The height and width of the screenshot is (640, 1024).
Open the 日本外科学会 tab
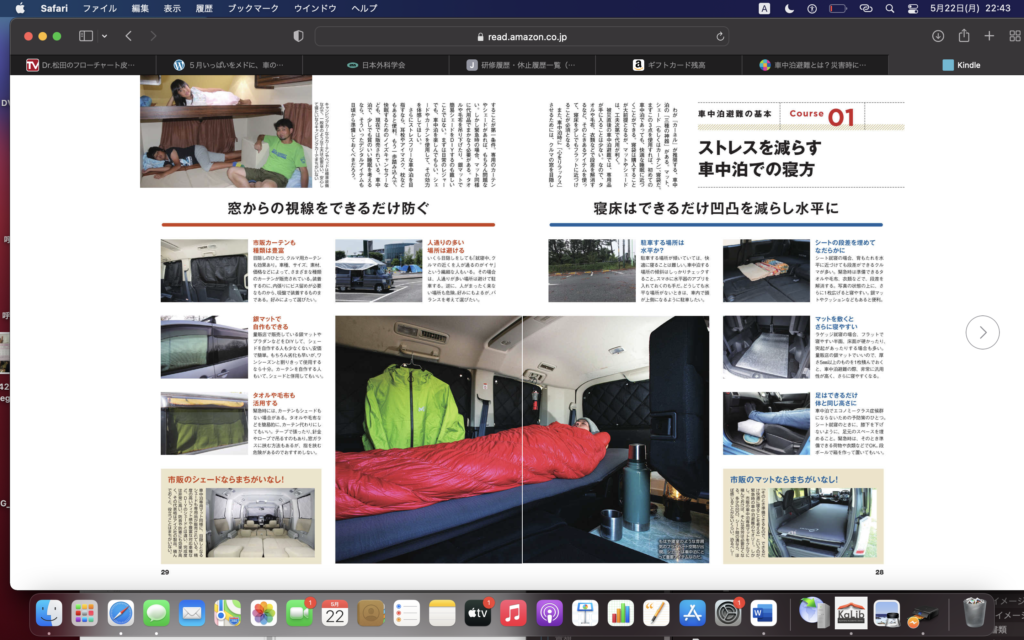[x=382, y=65]
